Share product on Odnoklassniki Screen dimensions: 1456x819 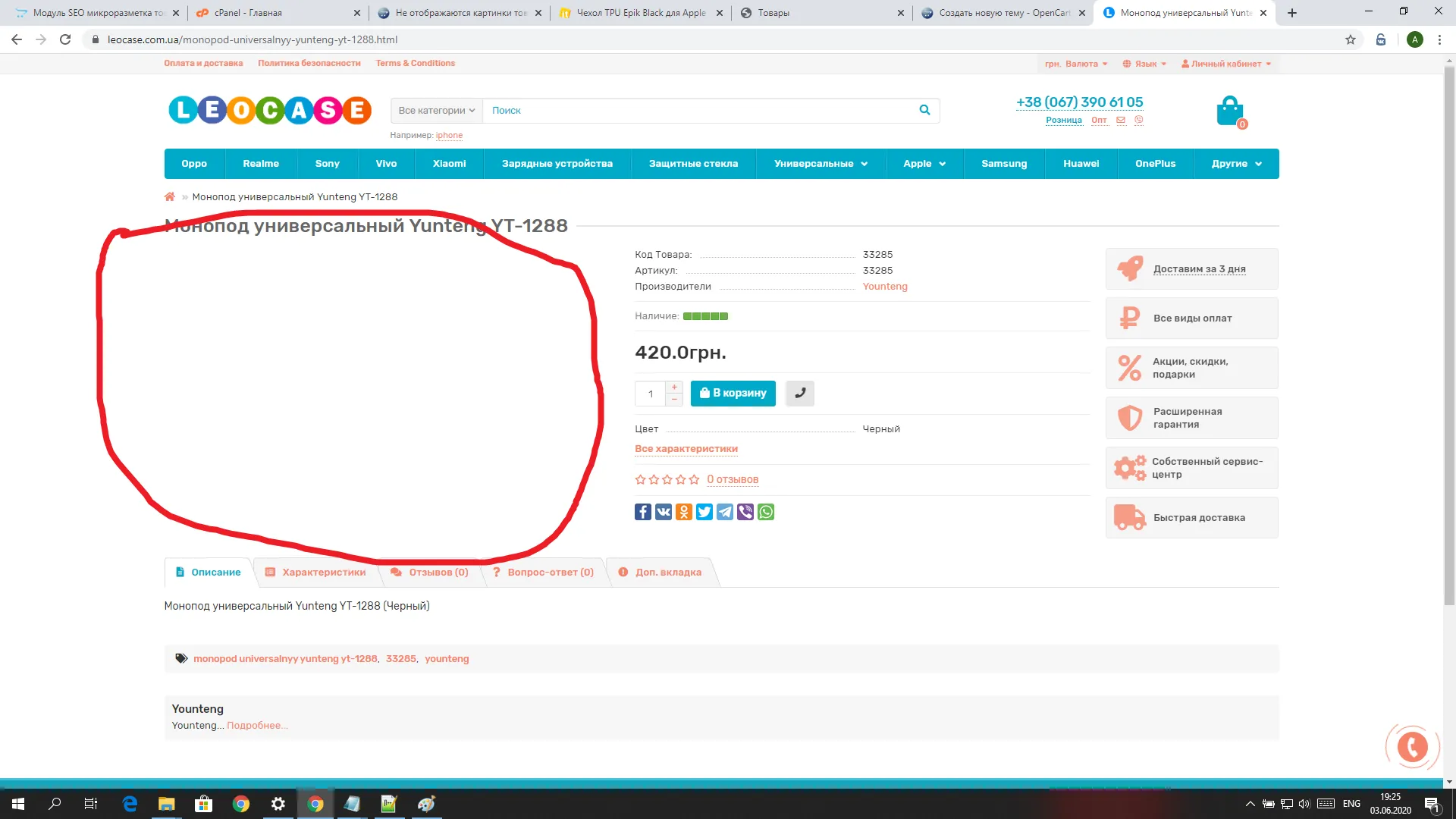coord(684,512)
